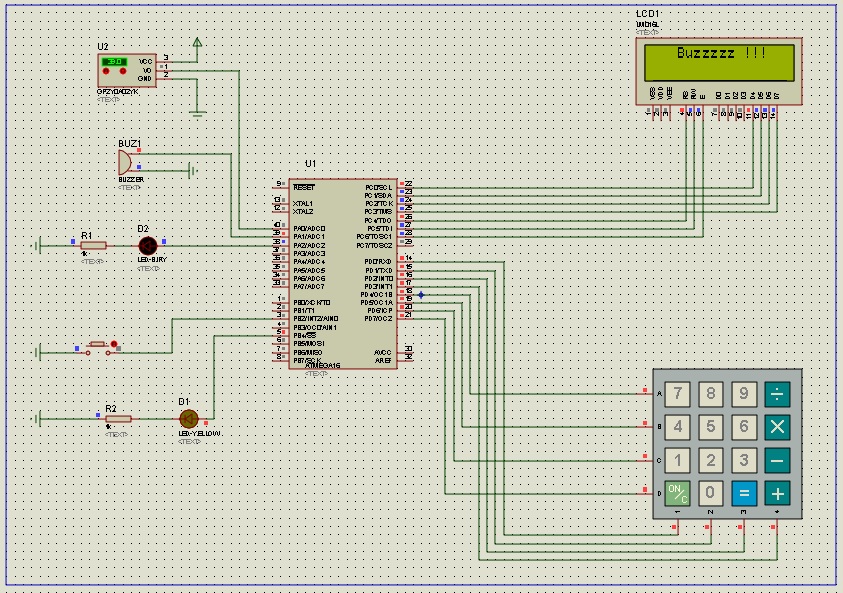The height and width of the screenshot is (593, 843).
Task: Click the PB2/INT2/AIN0 pin label
Action: [x=316, y=319]
